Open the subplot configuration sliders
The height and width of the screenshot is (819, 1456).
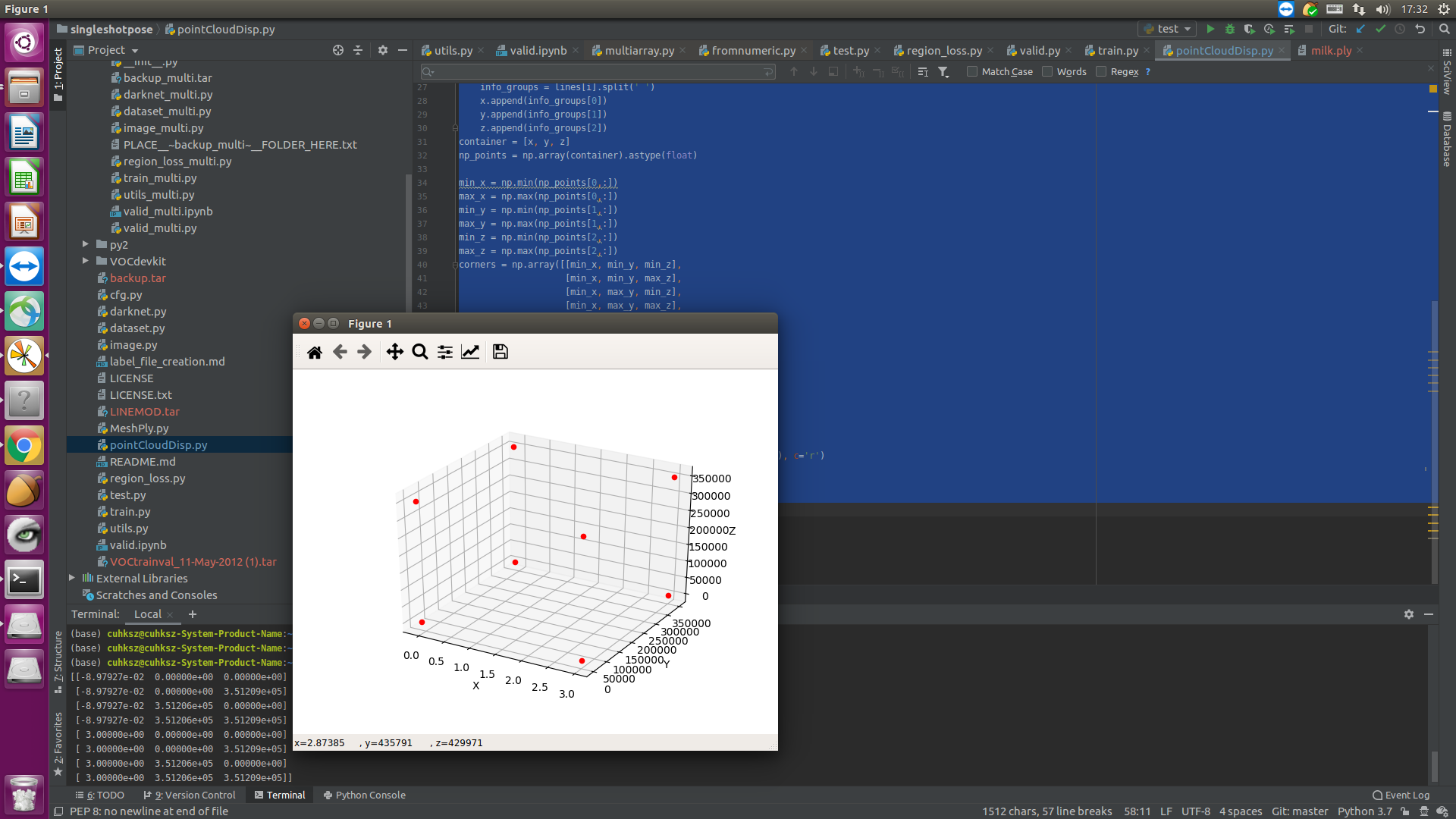tap(444, 351)
